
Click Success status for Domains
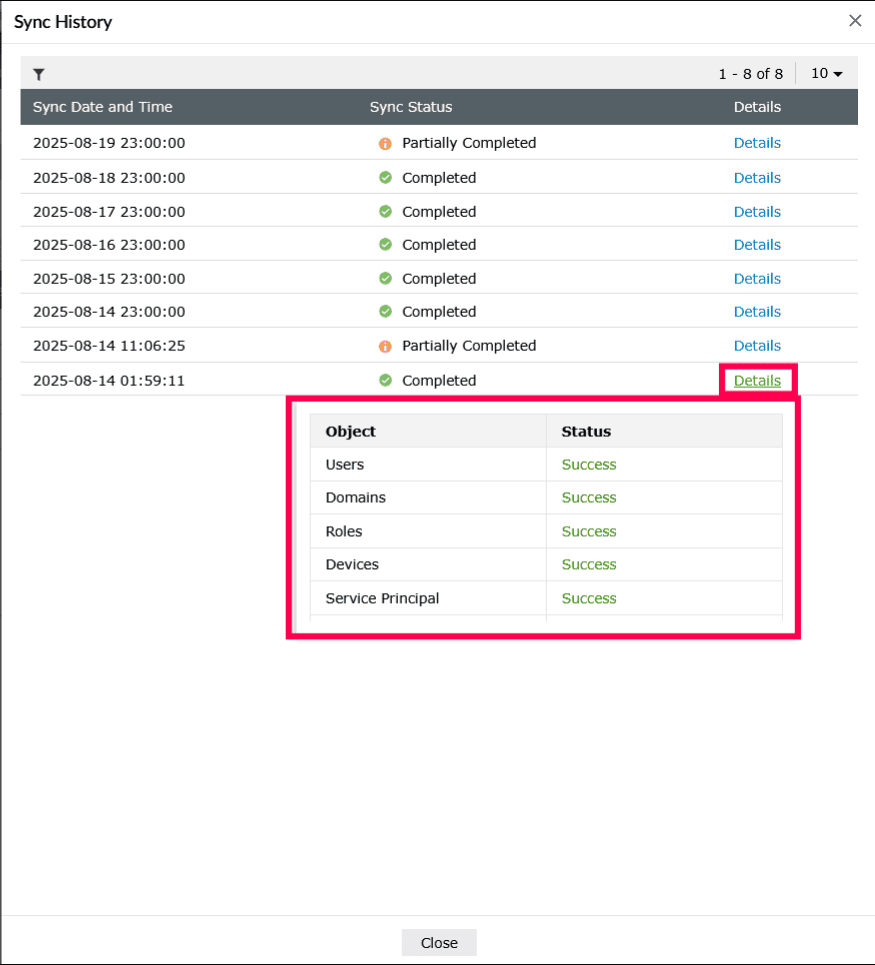coord(589,498)
